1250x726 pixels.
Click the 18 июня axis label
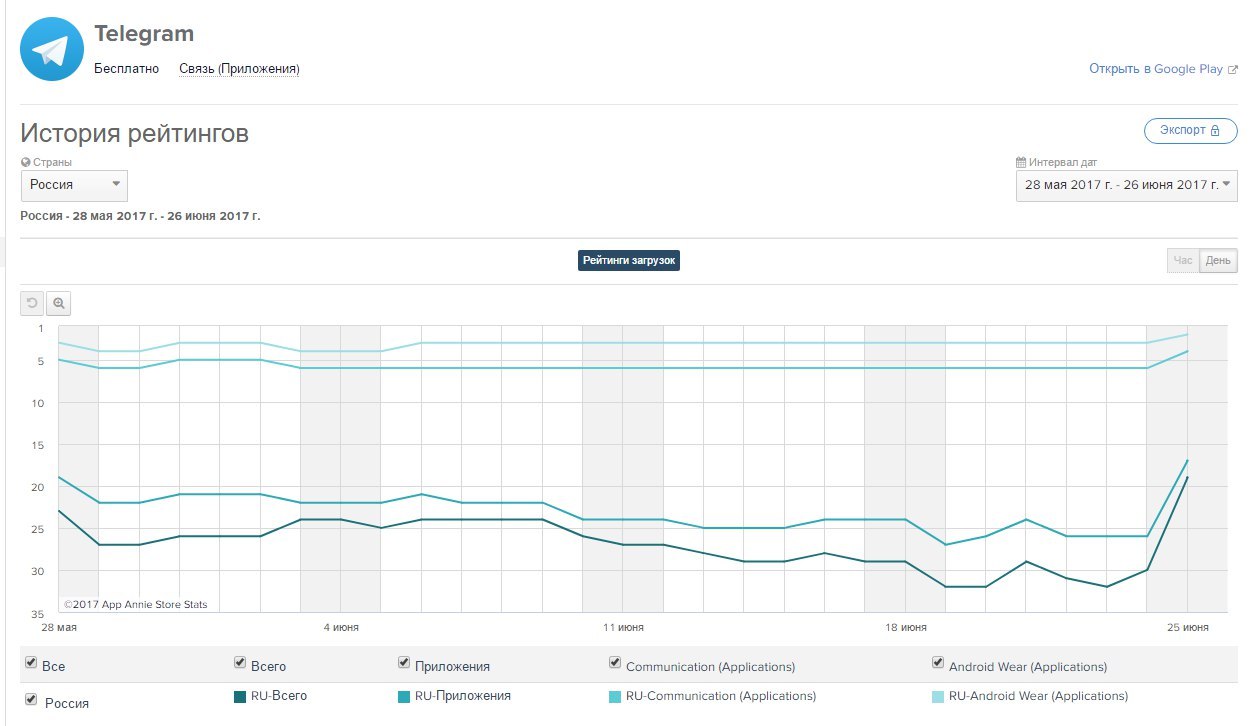905,628
